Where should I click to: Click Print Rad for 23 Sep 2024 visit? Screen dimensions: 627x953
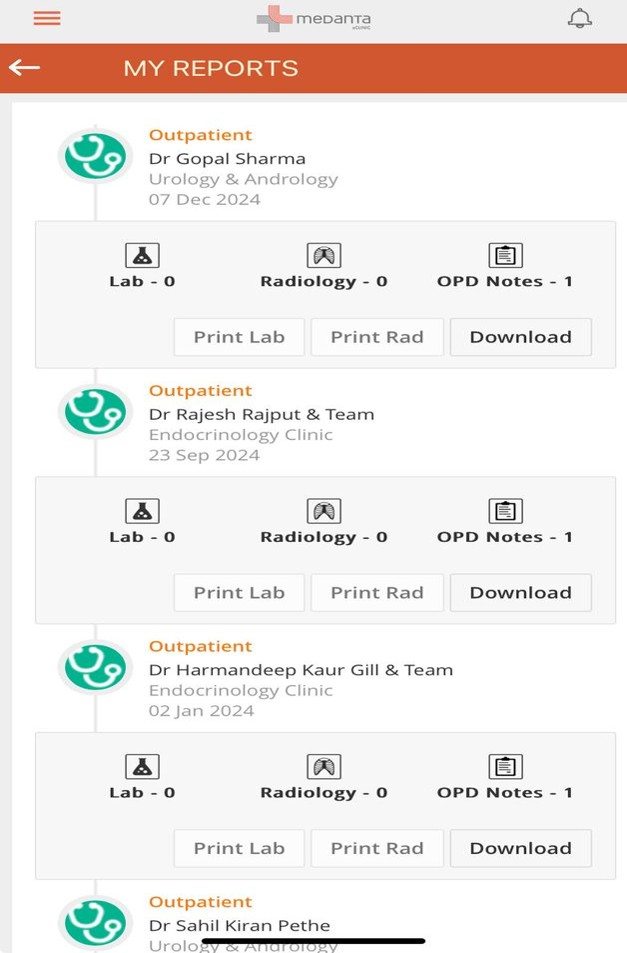pos(377,593)
